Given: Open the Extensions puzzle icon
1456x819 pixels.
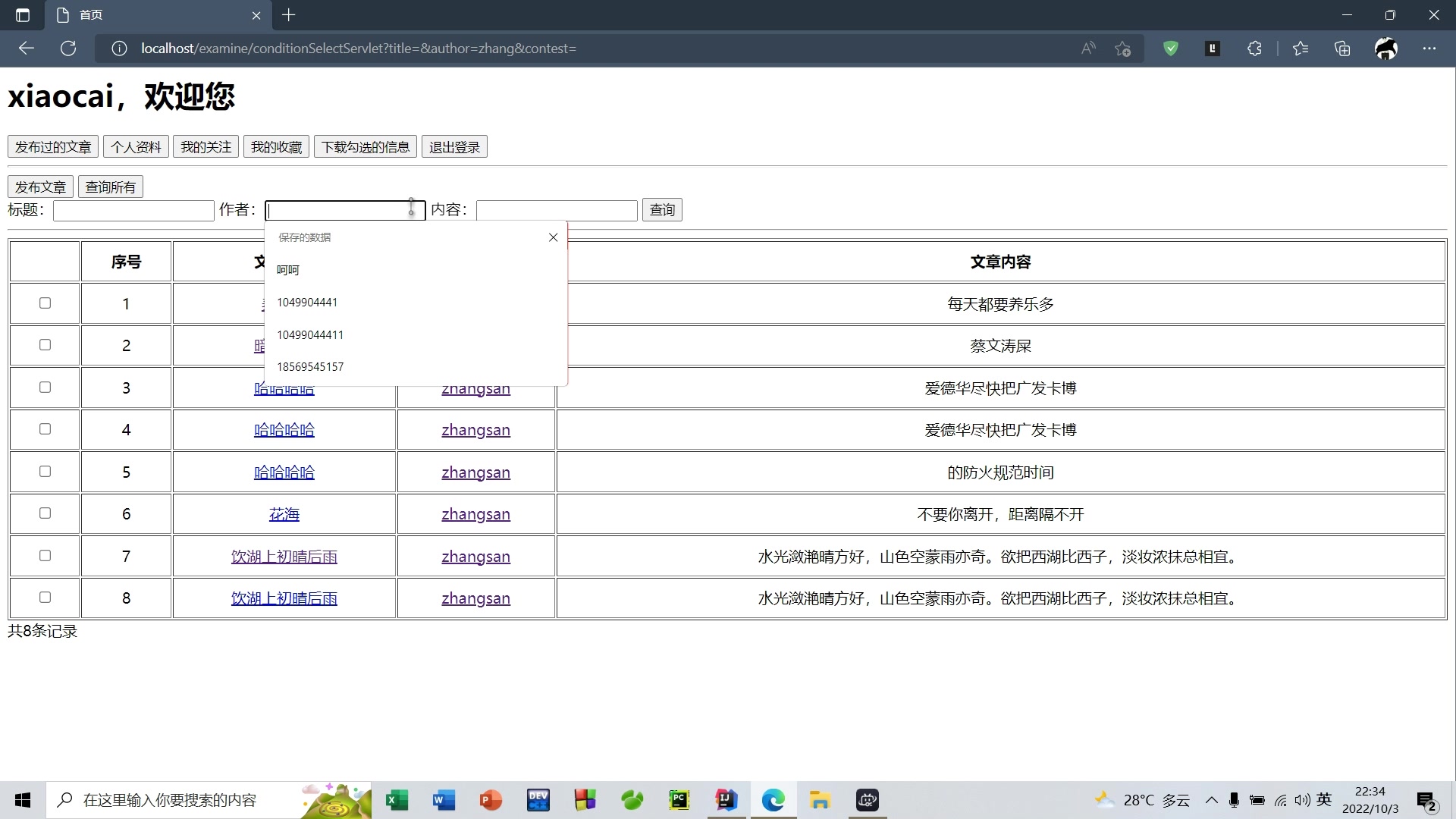Looking at the screenshot, I should coord(1254,49).
